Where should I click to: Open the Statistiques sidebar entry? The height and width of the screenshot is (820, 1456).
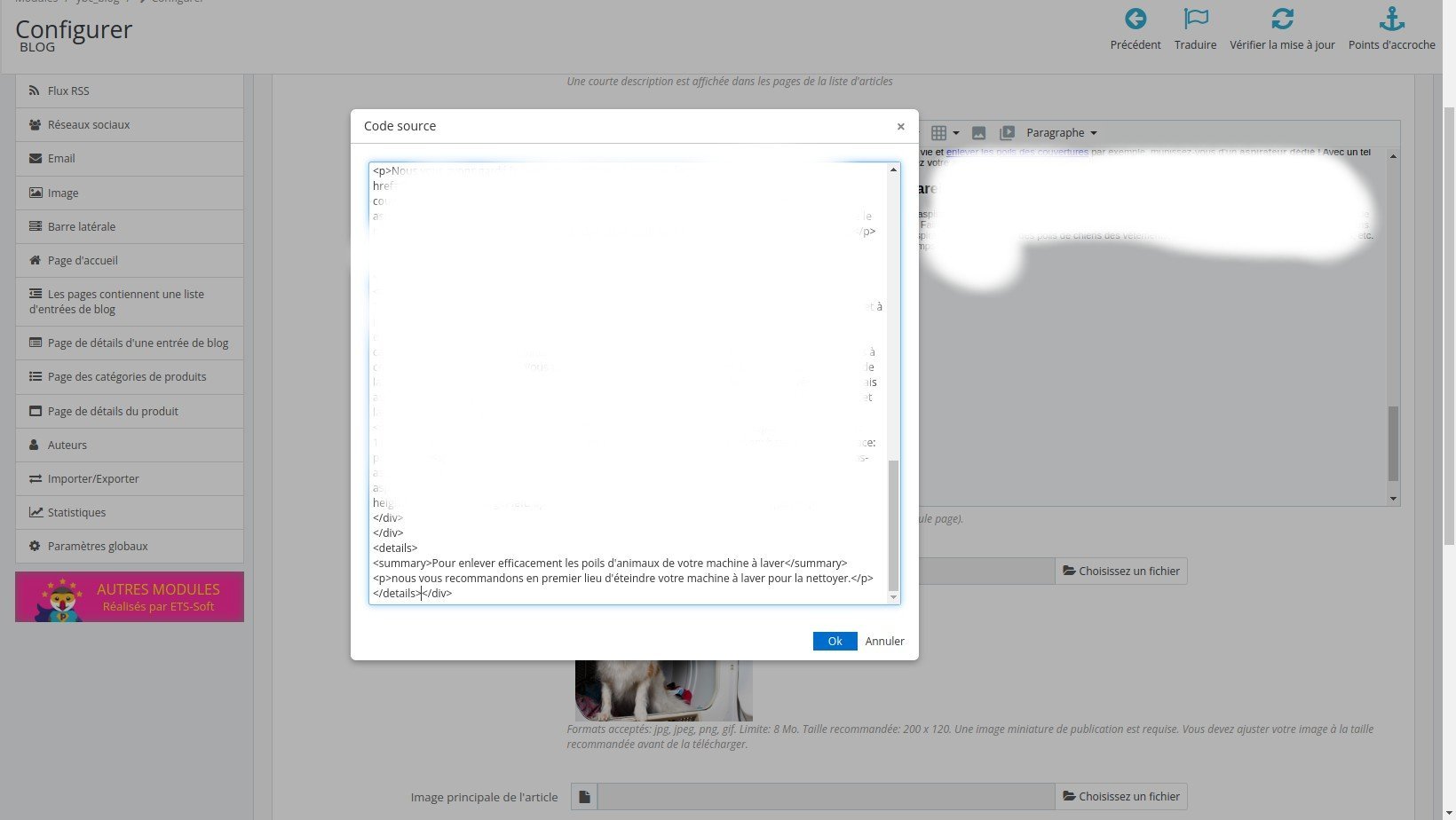[x=130, y=513]
